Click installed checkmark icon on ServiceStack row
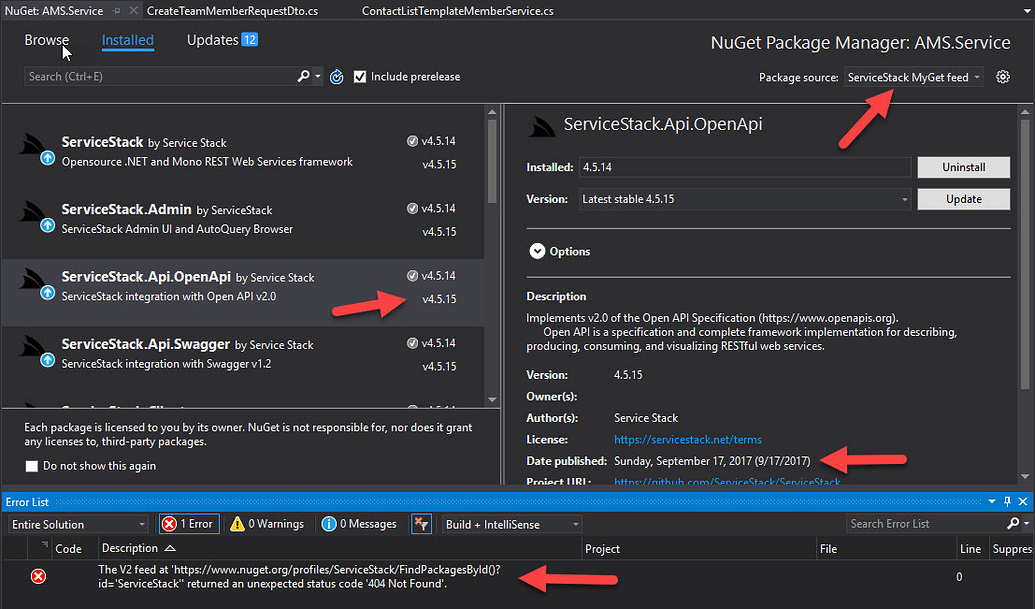This screenshot has width=1035, height=609. click(x=413, y=141)
